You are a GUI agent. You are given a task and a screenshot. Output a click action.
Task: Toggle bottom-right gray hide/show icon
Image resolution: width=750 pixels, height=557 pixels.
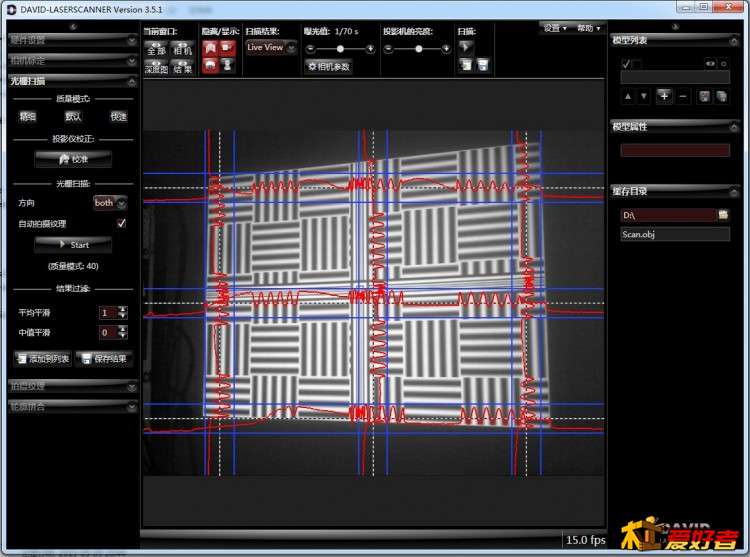coord(228,66)
